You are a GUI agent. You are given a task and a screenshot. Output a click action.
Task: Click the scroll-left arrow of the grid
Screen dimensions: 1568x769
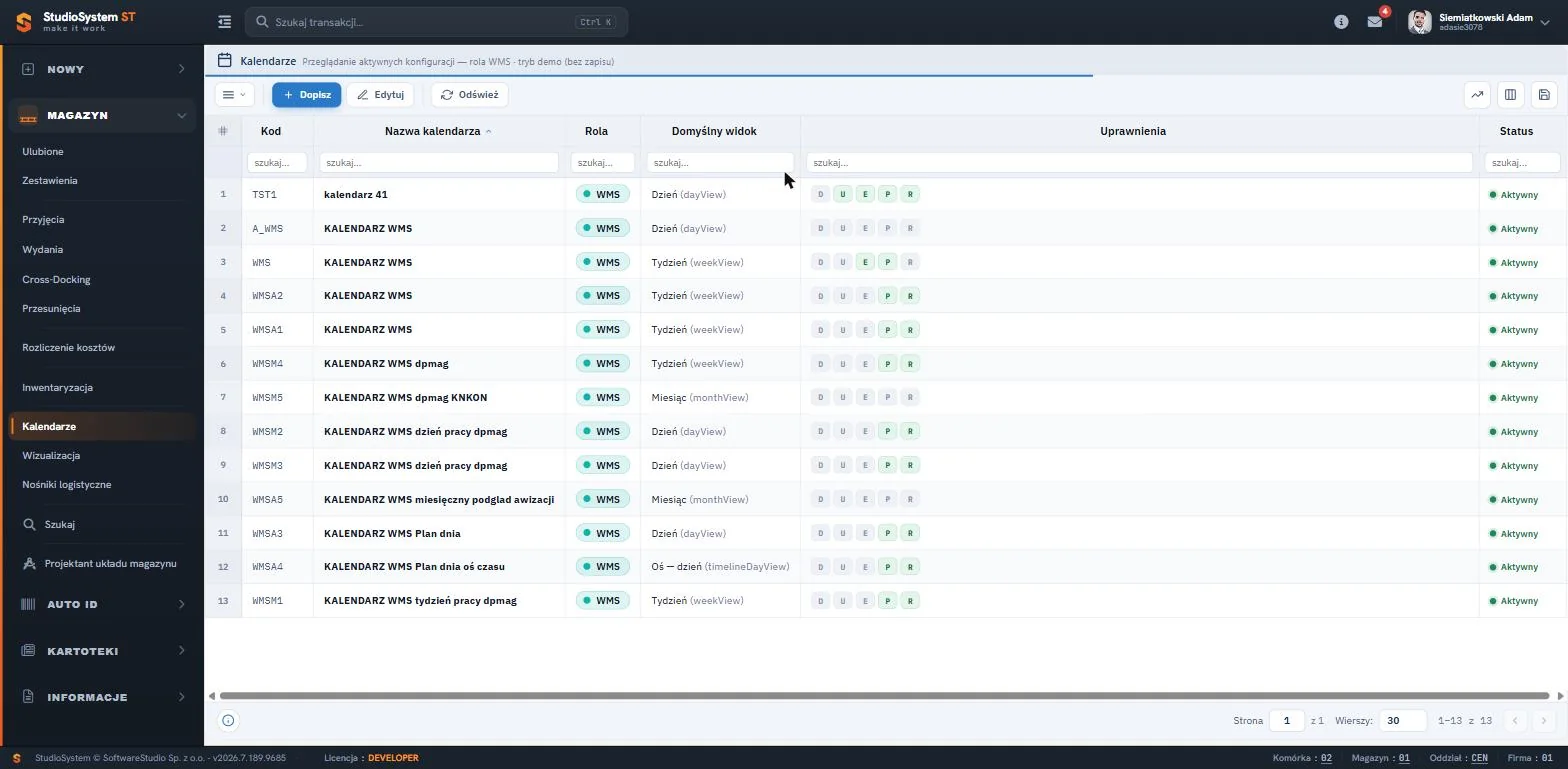(211, 696)
